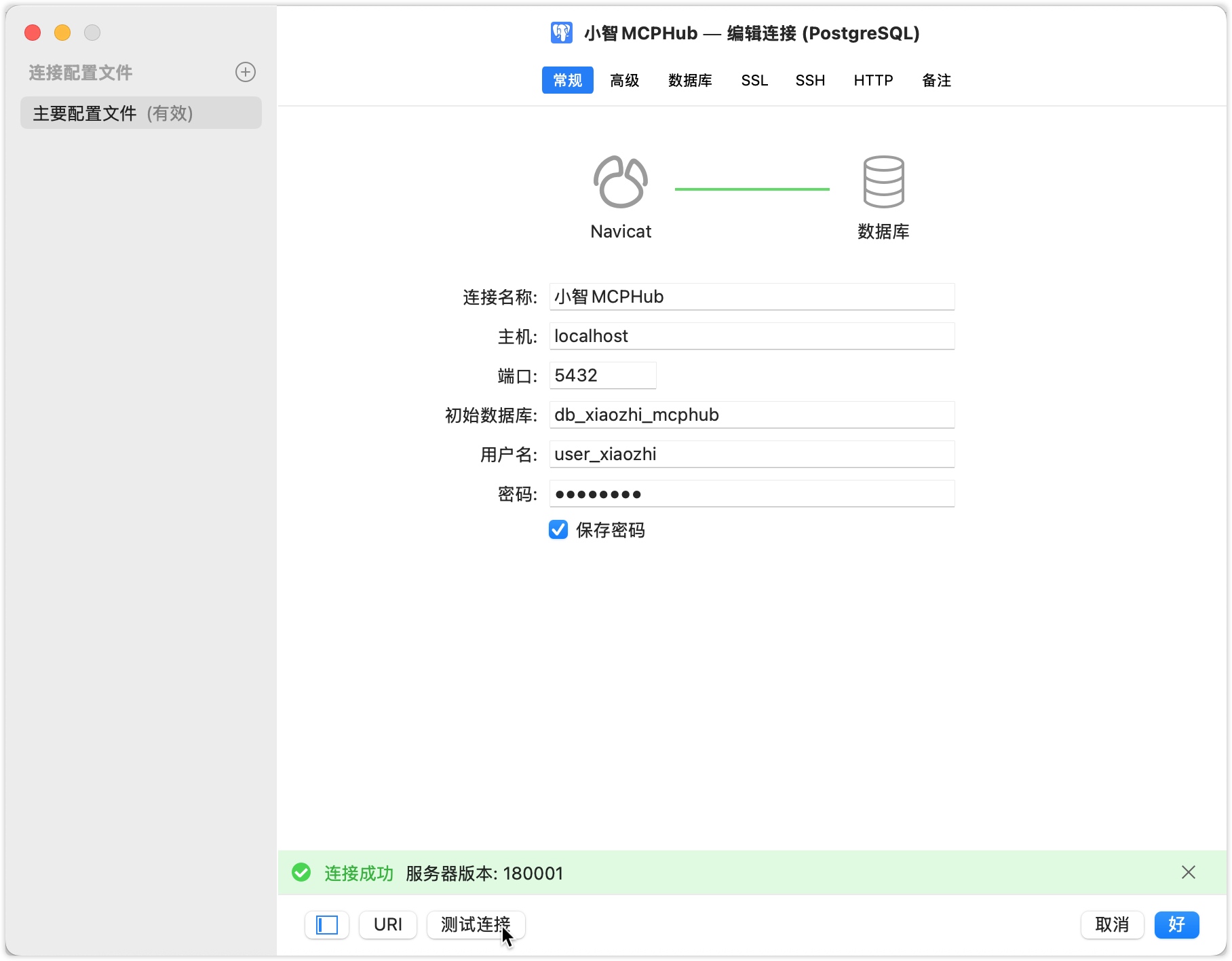
Task: Show the 备注 tab
Action: (936, 80)
